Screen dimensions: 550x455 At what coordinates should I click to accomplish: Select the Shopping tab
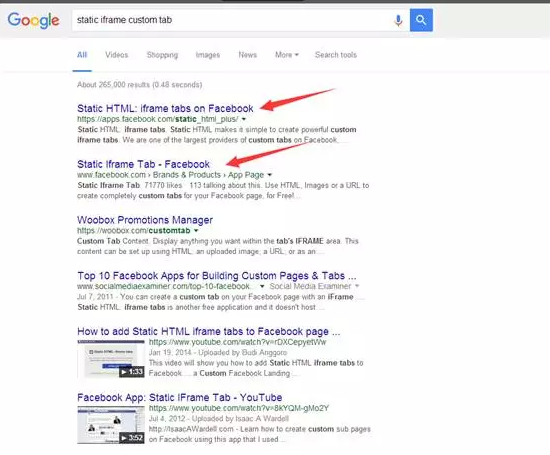coord(162,55)
